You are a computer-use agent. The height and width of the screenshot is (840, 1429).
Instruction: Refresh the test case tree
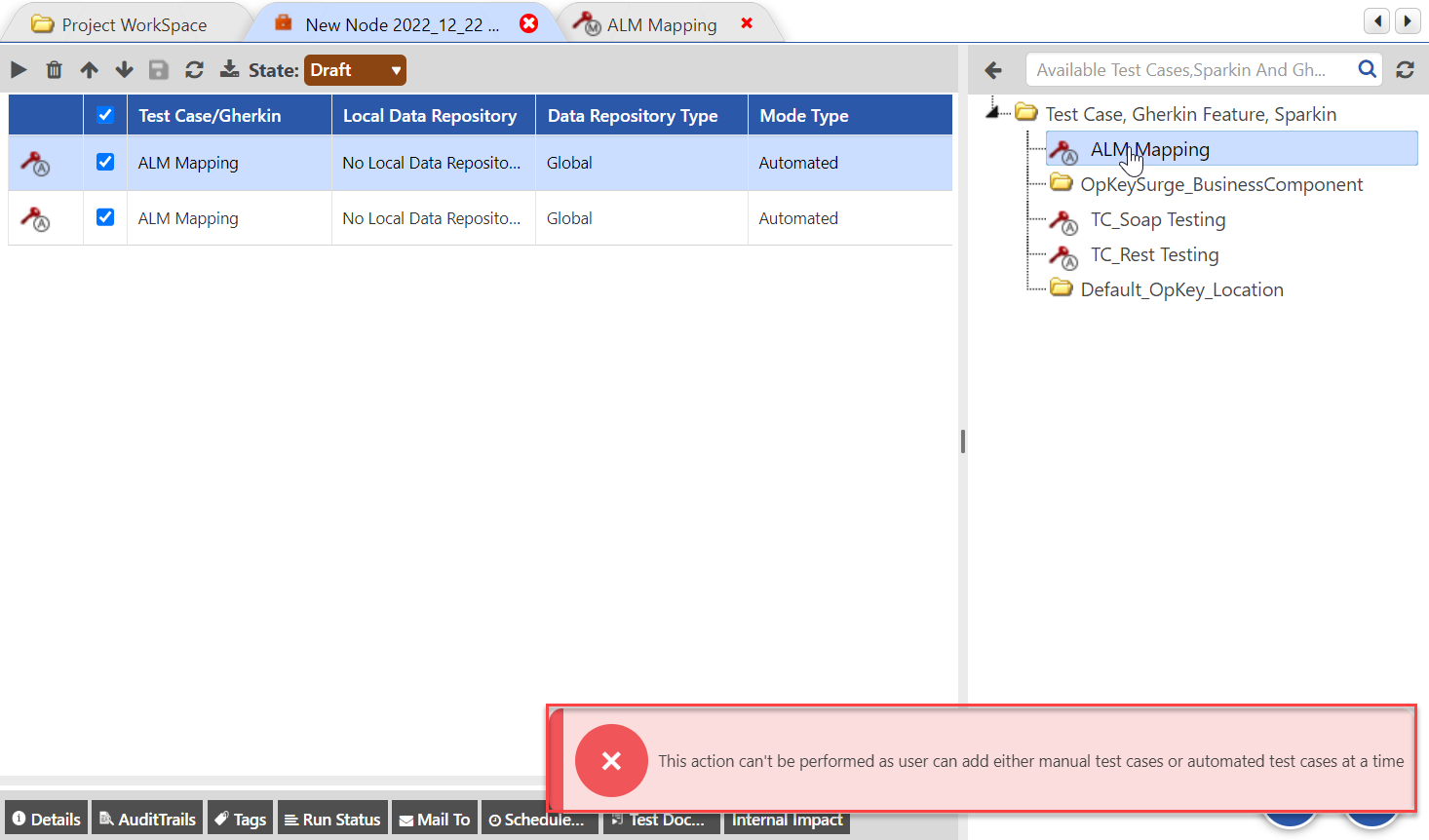point(1405,70)
